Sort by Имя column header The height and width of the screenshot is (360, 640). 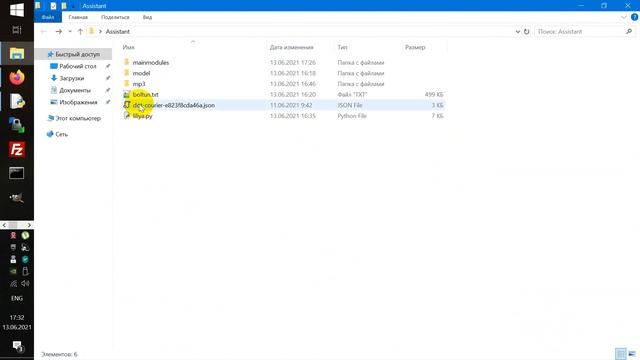(x=128, y=47)
